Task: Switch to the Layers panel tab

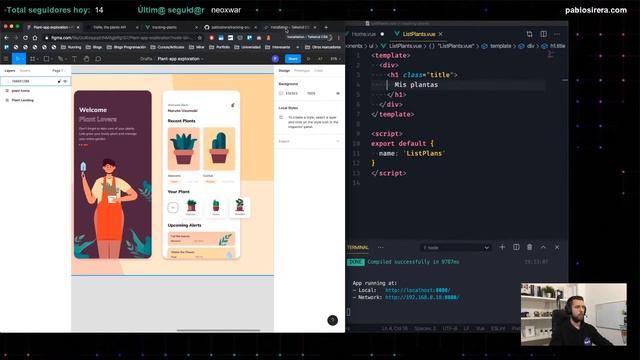Action: [10, 71]
